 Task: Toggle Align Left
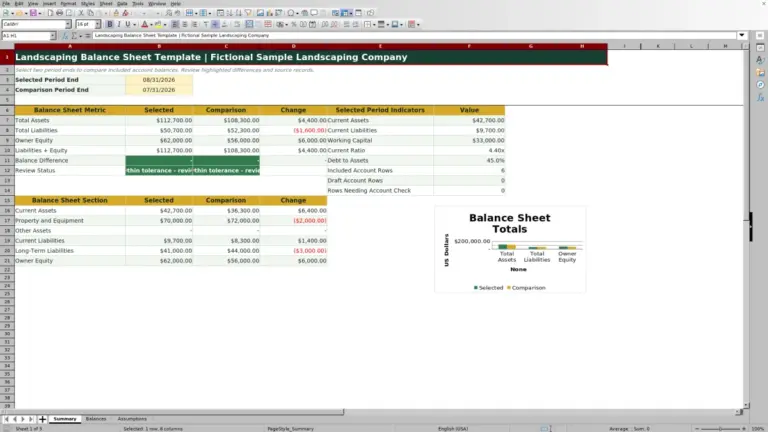(x=175, y=24)
